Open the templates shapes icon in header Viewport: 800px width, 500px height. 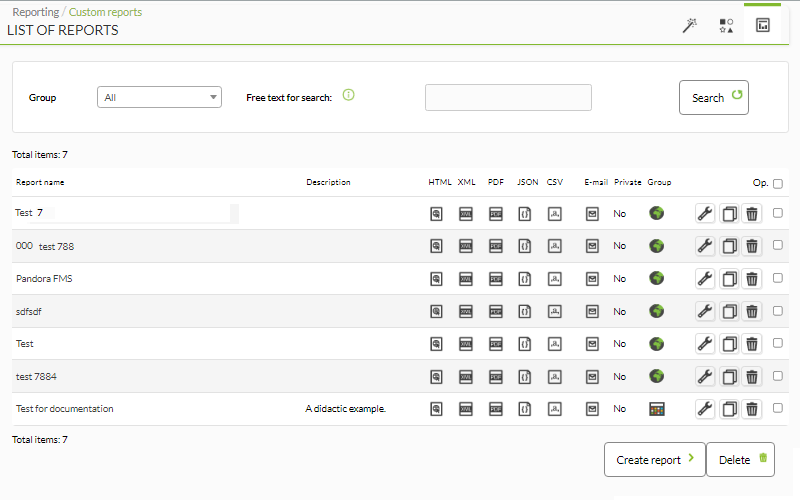[x=726, y=26]
